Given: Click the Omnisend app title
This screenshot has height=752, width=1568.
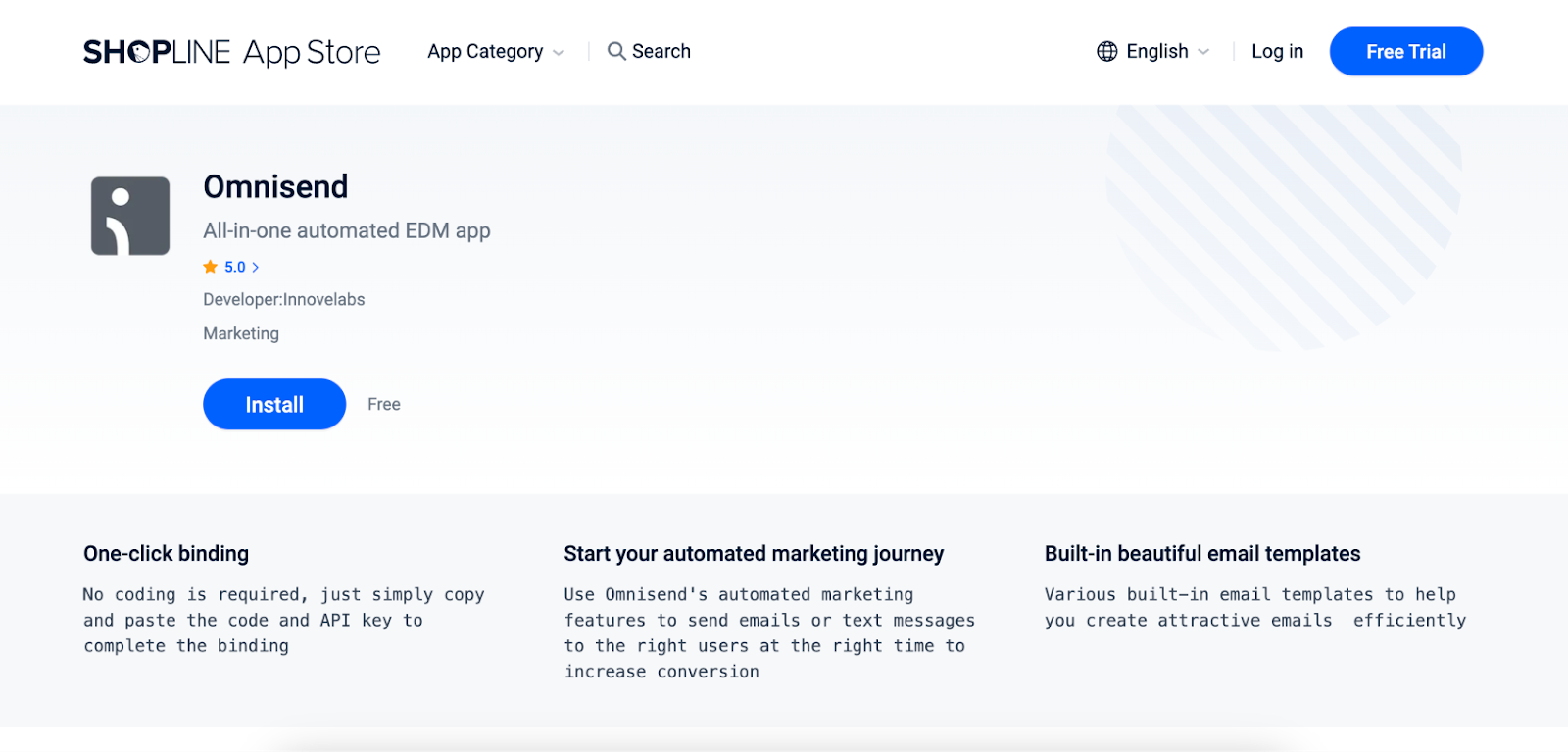Looking at the screenshot, I should (275, 186).
